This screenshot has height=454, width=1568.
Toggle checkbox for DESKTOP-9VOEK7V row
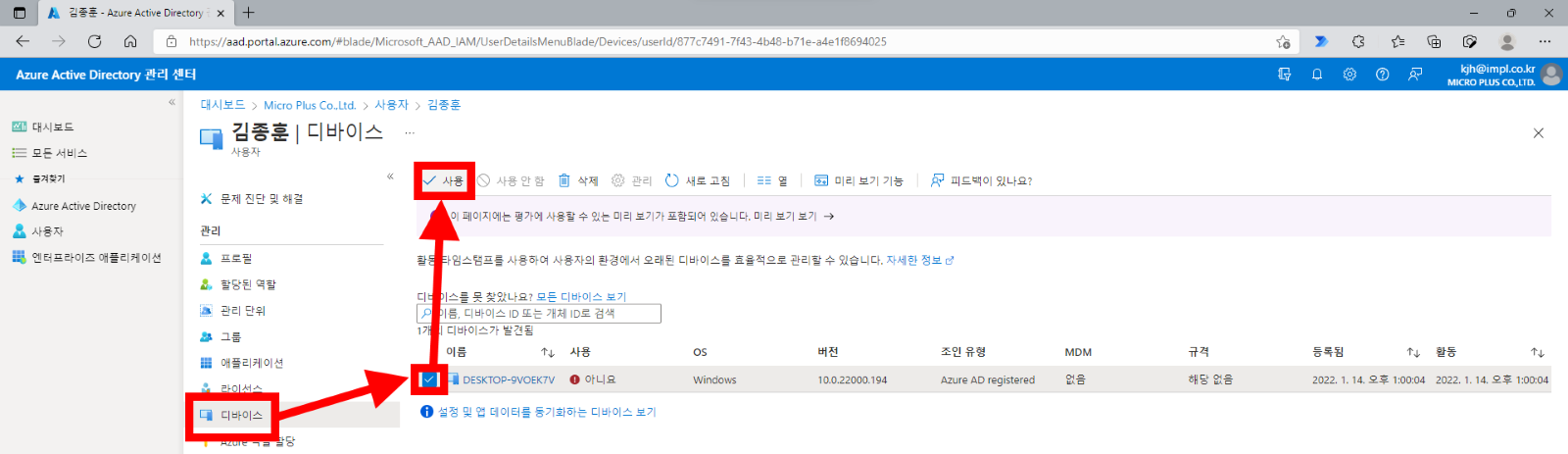click(429, 379)
